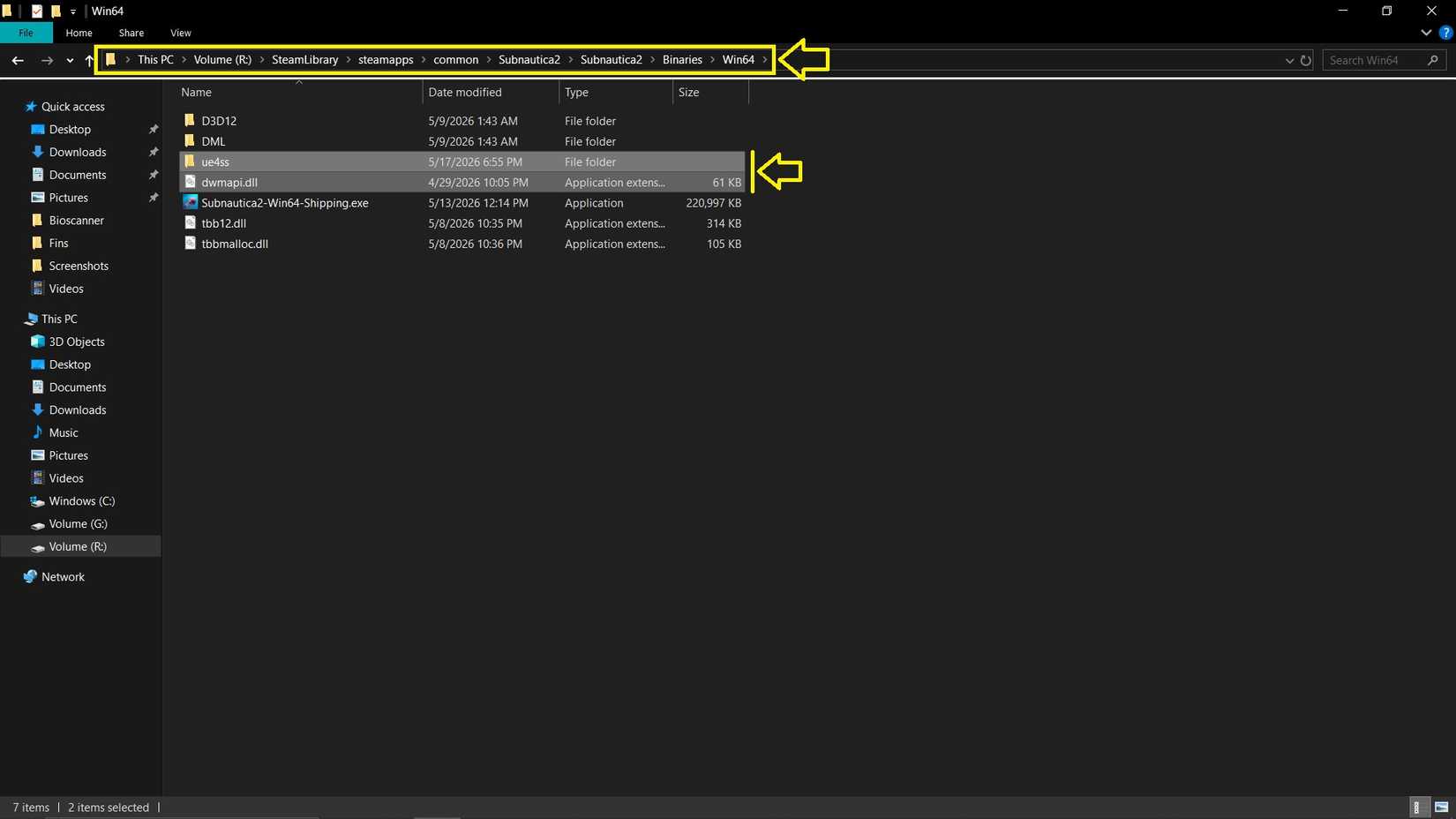Select the D3D12 folder icon

pos(190,120)
